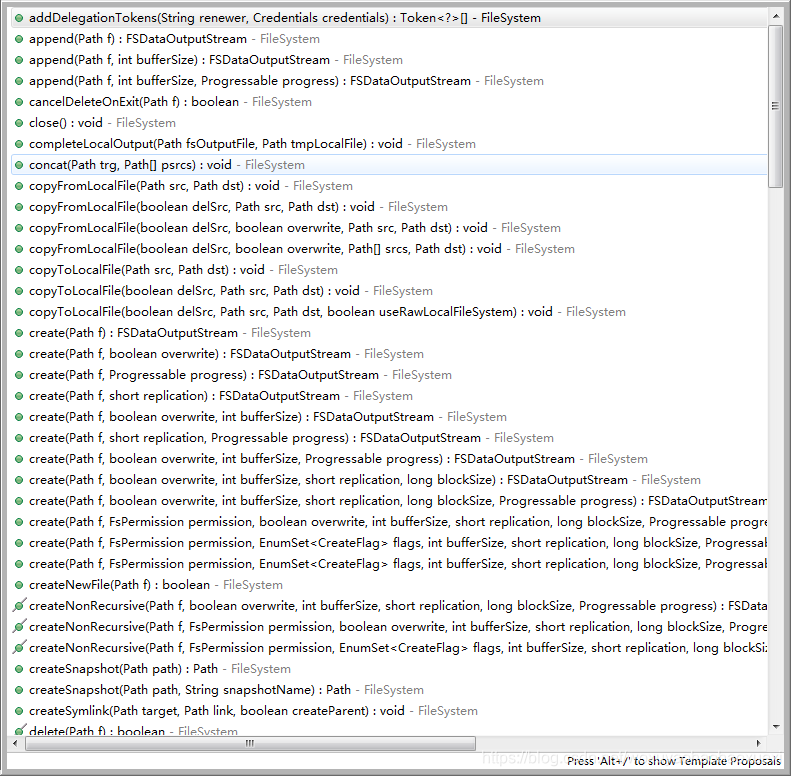Pick create with overwrite, bufferSize, Progressable progress

tap(388, 459)
